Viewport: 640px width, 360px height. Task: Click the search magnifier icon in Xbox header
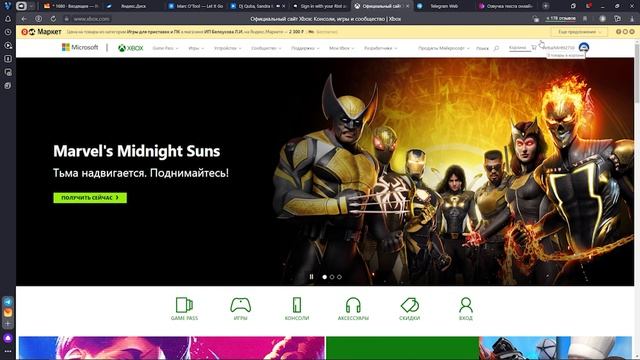[x=496, y=48]
